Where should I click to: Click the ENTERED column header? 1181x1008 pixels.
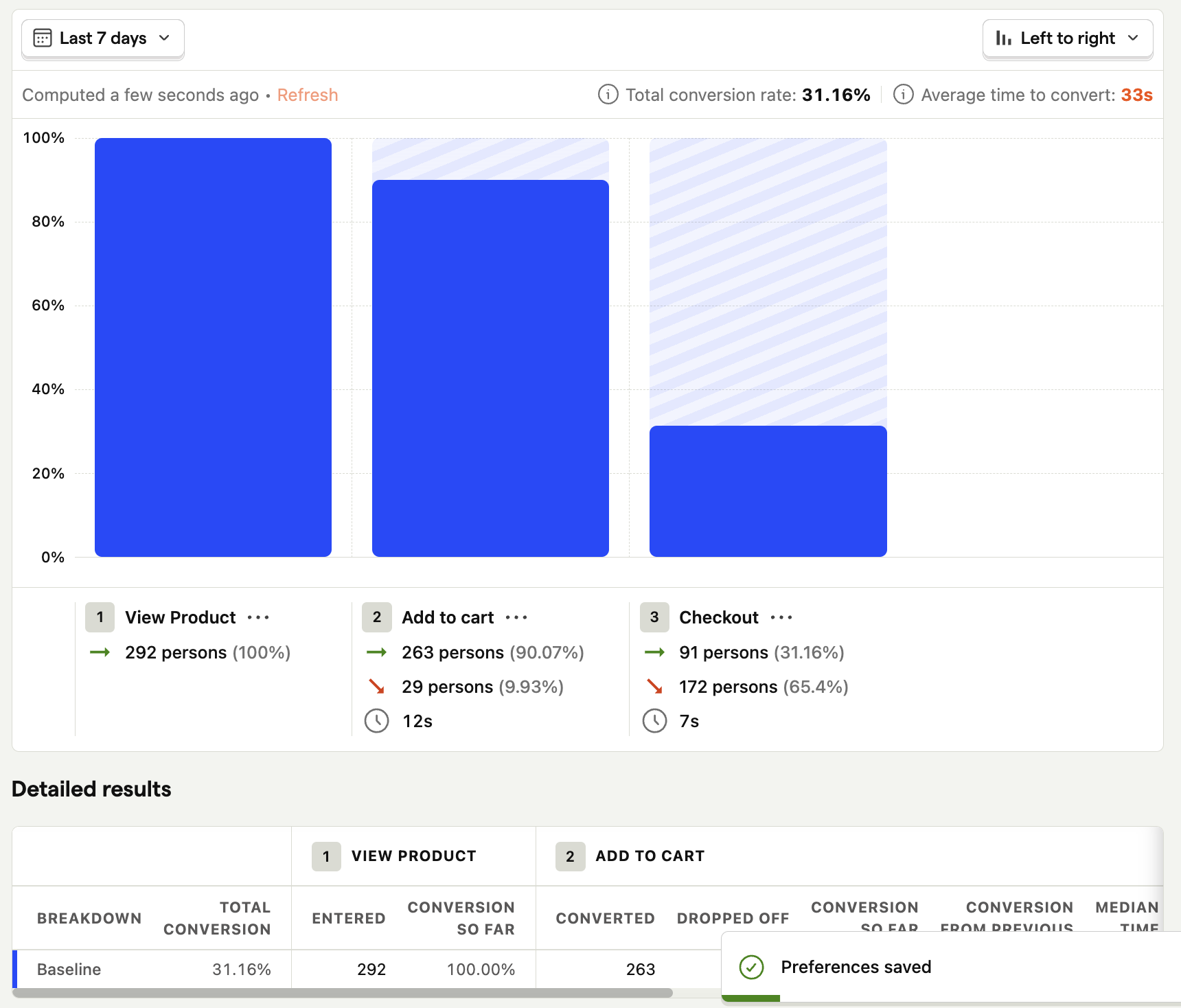[349, 919]
